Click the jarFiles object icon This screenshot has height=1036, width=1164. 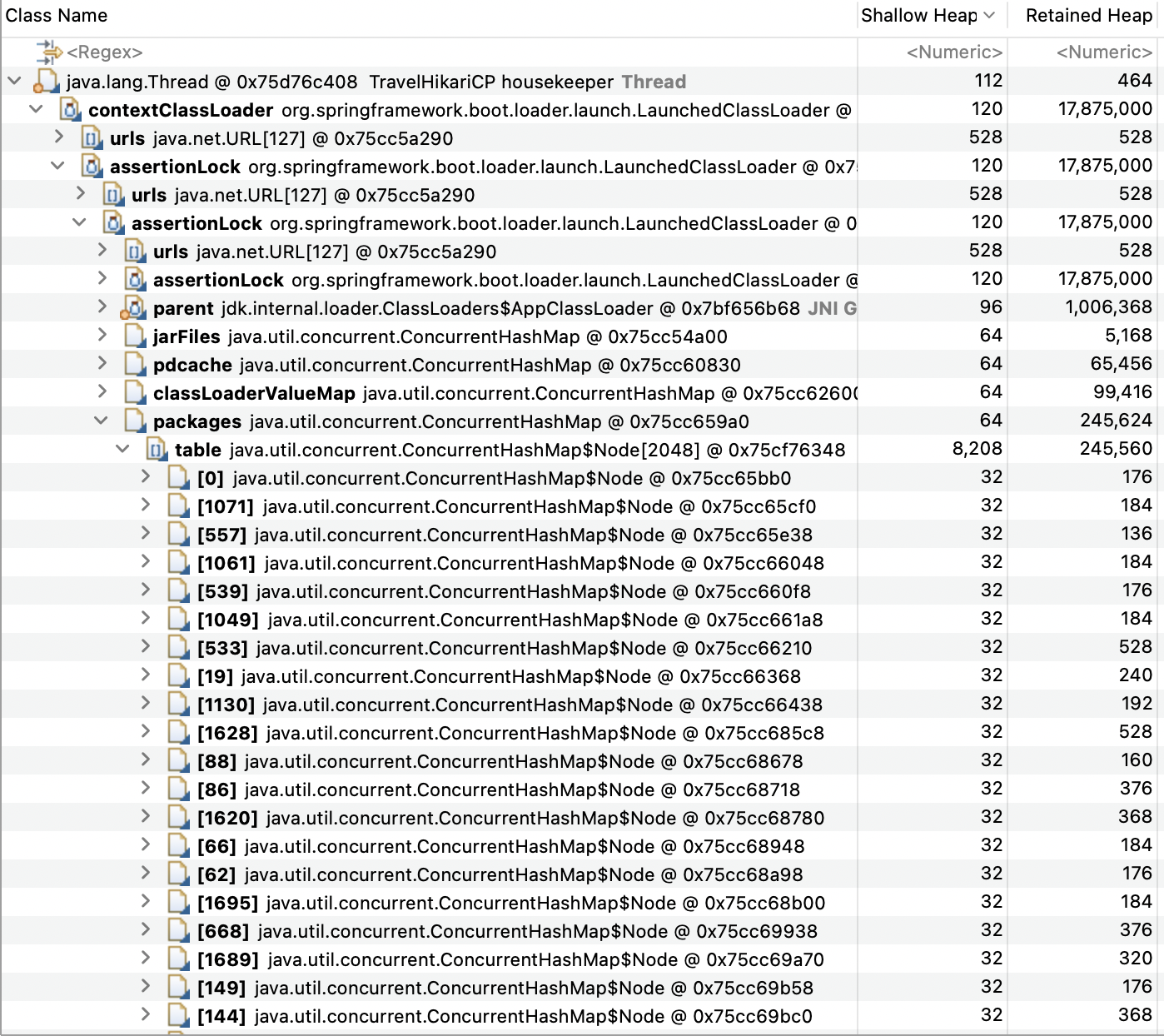[x=135, y=336]
